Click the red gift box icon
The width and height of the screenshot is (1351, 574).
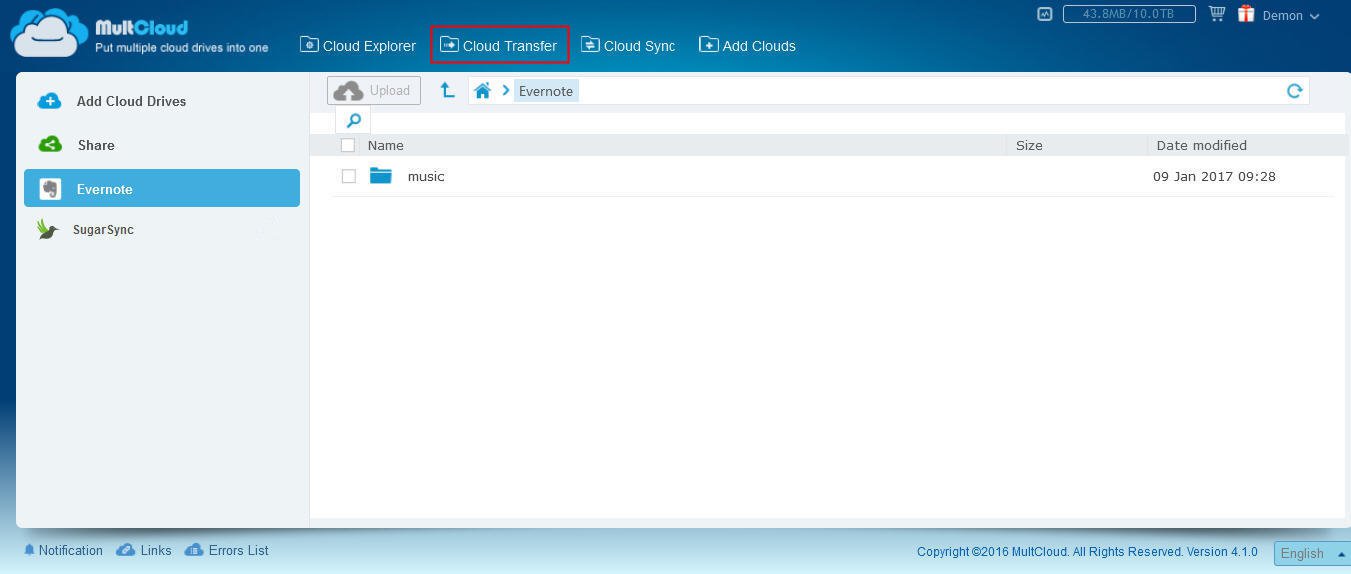pyautogui.click(x=1246, y=14)
